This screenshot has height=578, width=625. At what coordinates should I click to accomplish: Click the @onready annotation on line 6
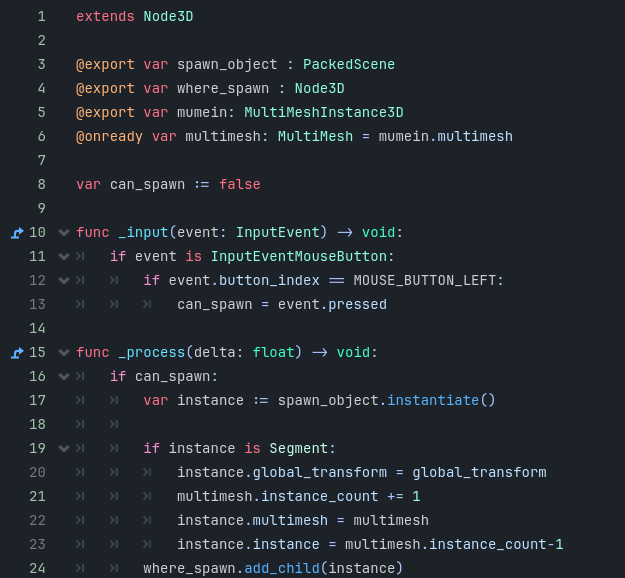(x=109, y=137)
